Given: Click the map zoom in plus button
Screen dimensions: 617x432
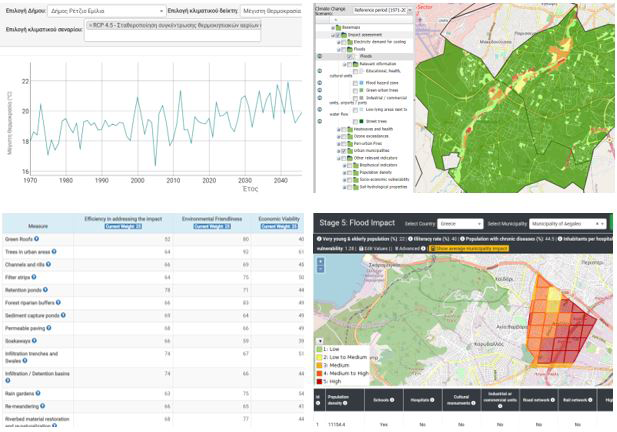Looking at the screenshot, I should click(x=320, y=262).
